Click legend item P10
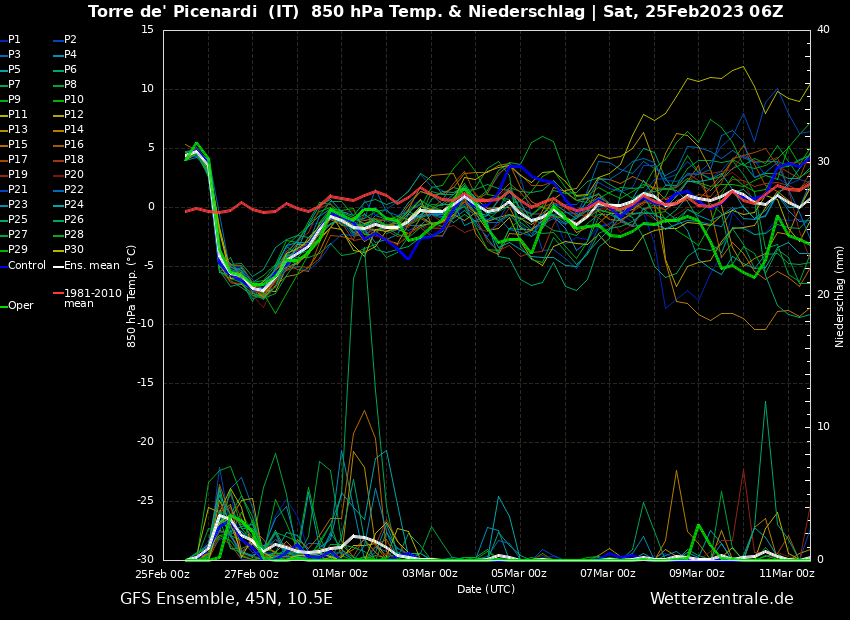The image size is (850, 620). (74, 99)
